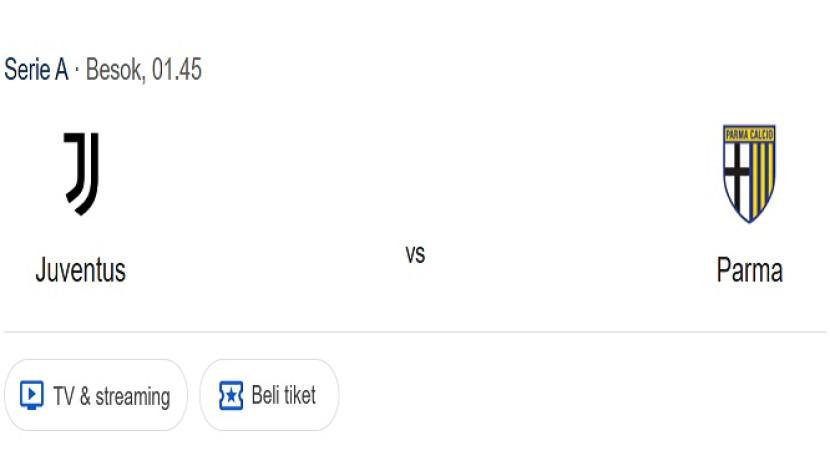Click the "TV & streaming" label text
The image size is (830, 466).
tap(111, 396)
